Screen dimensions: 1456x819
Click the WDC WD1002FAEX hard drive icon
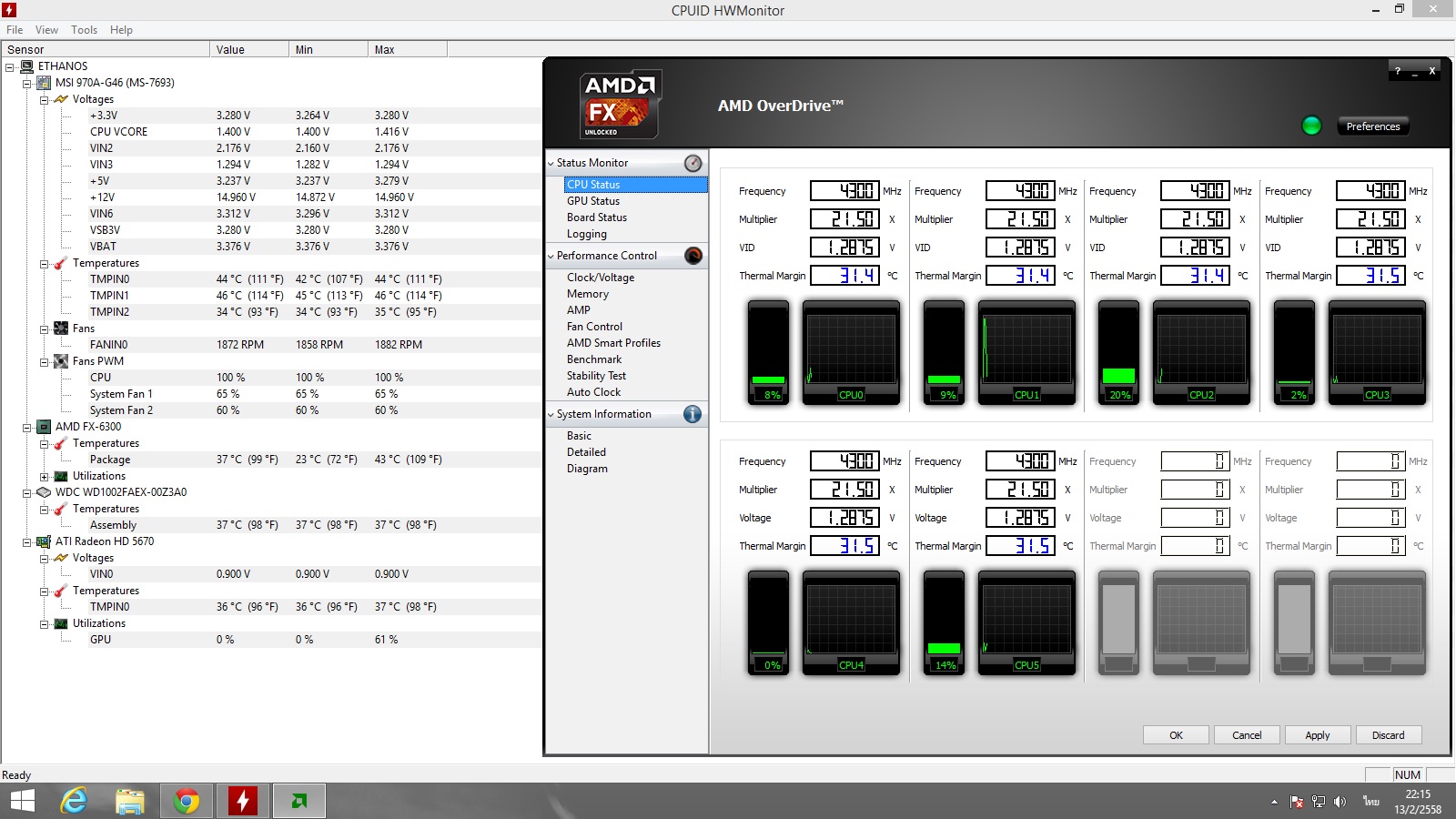pyautogui.click(x=44, y=492)
